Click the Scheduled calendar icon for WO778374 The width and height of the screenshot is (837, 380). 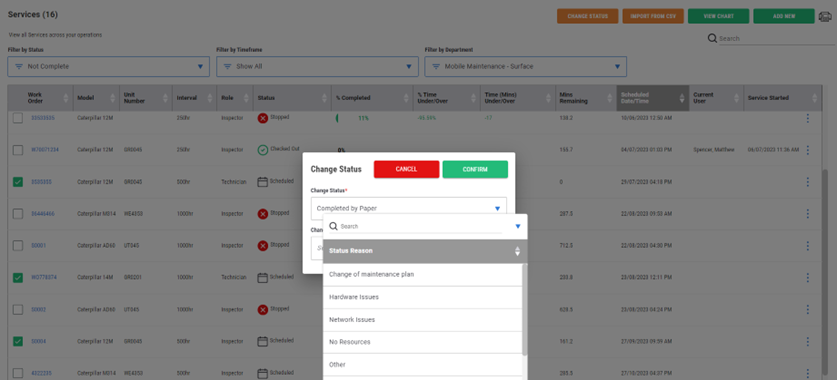tap(263, 278)
